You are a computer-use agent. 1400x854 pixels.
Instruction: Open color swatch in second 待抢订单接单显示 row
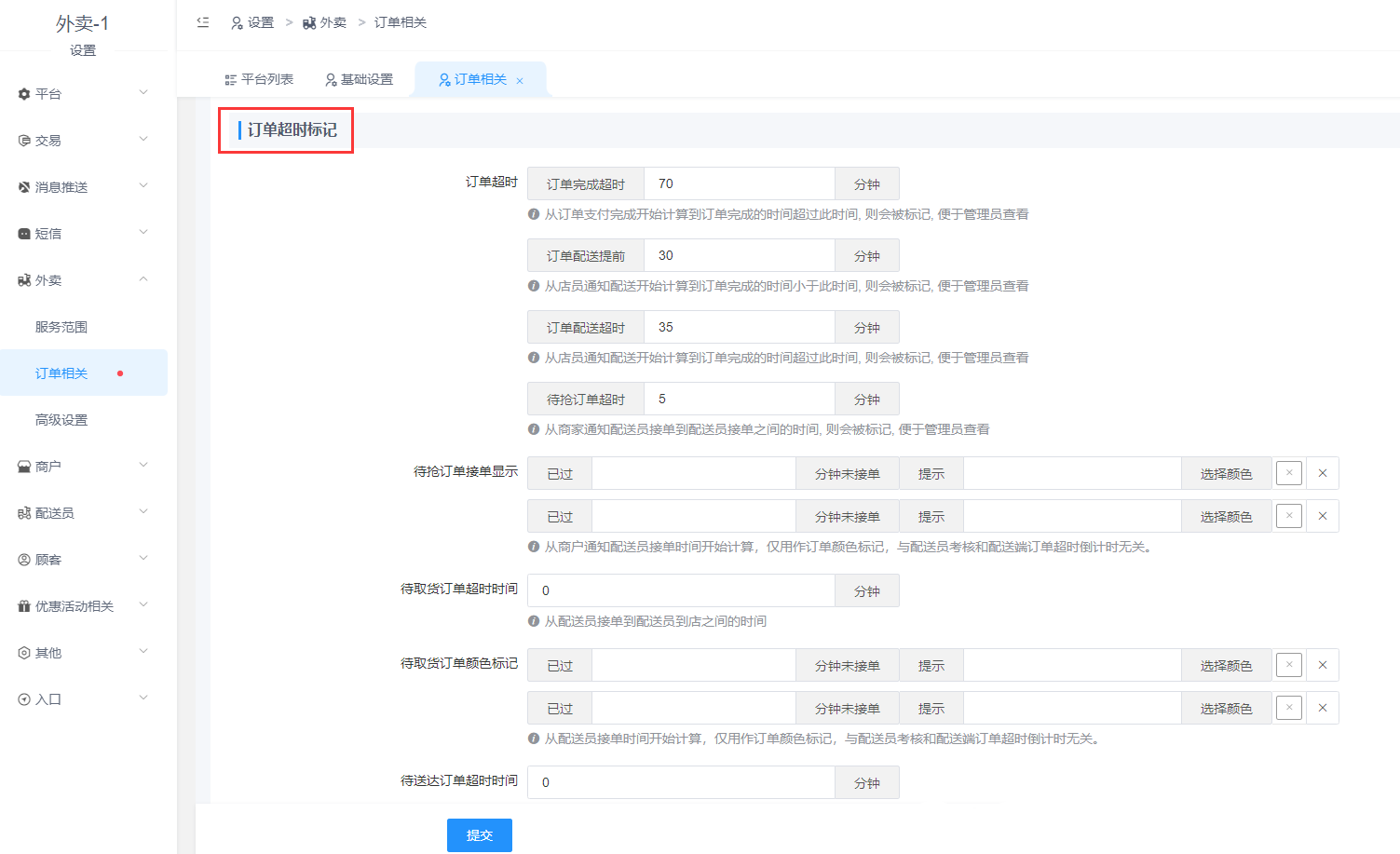[x=1289, y=516]
